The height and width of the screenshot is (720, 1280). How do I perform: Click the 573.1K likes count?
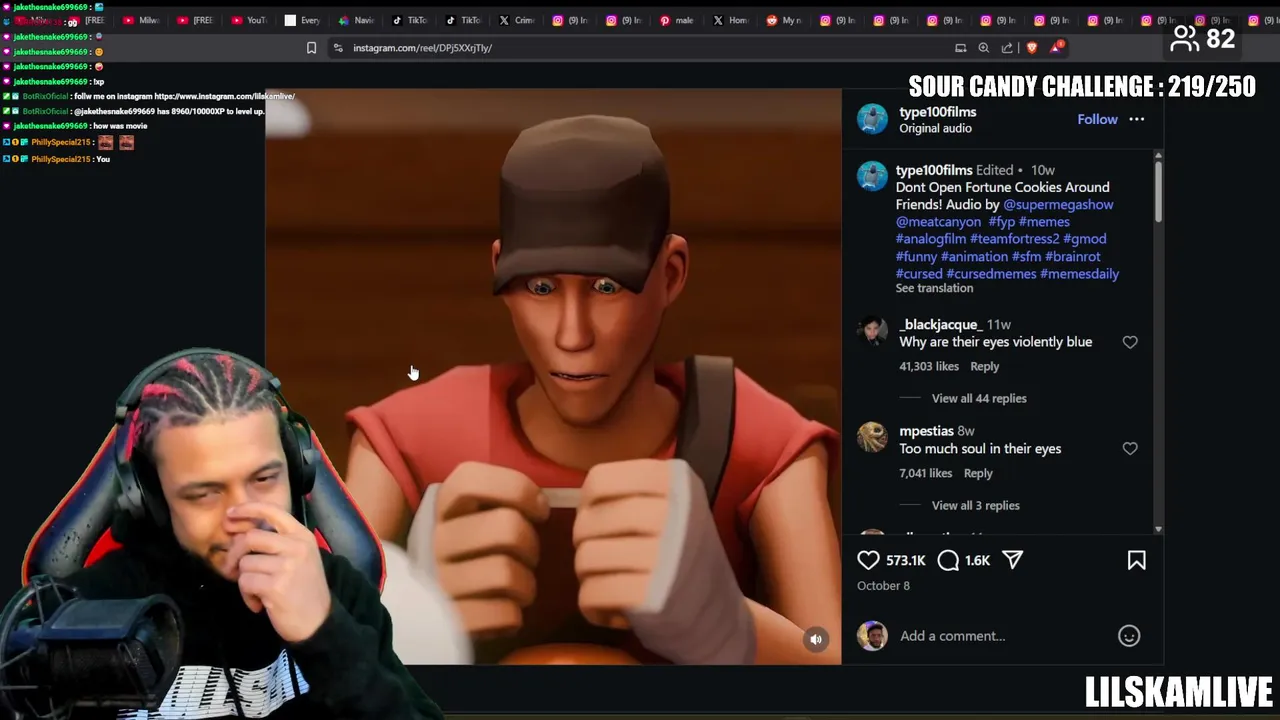click(x=906, y=561)
